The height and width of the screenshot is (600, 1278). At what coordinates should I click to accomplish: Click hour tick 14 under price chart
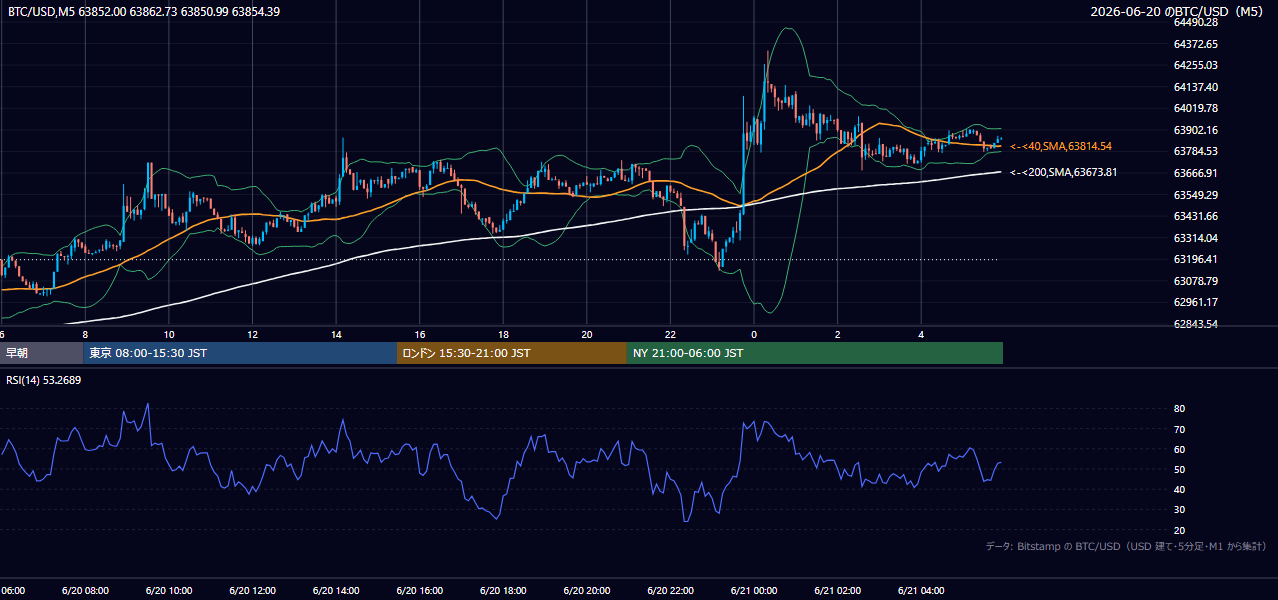point(336,335)
